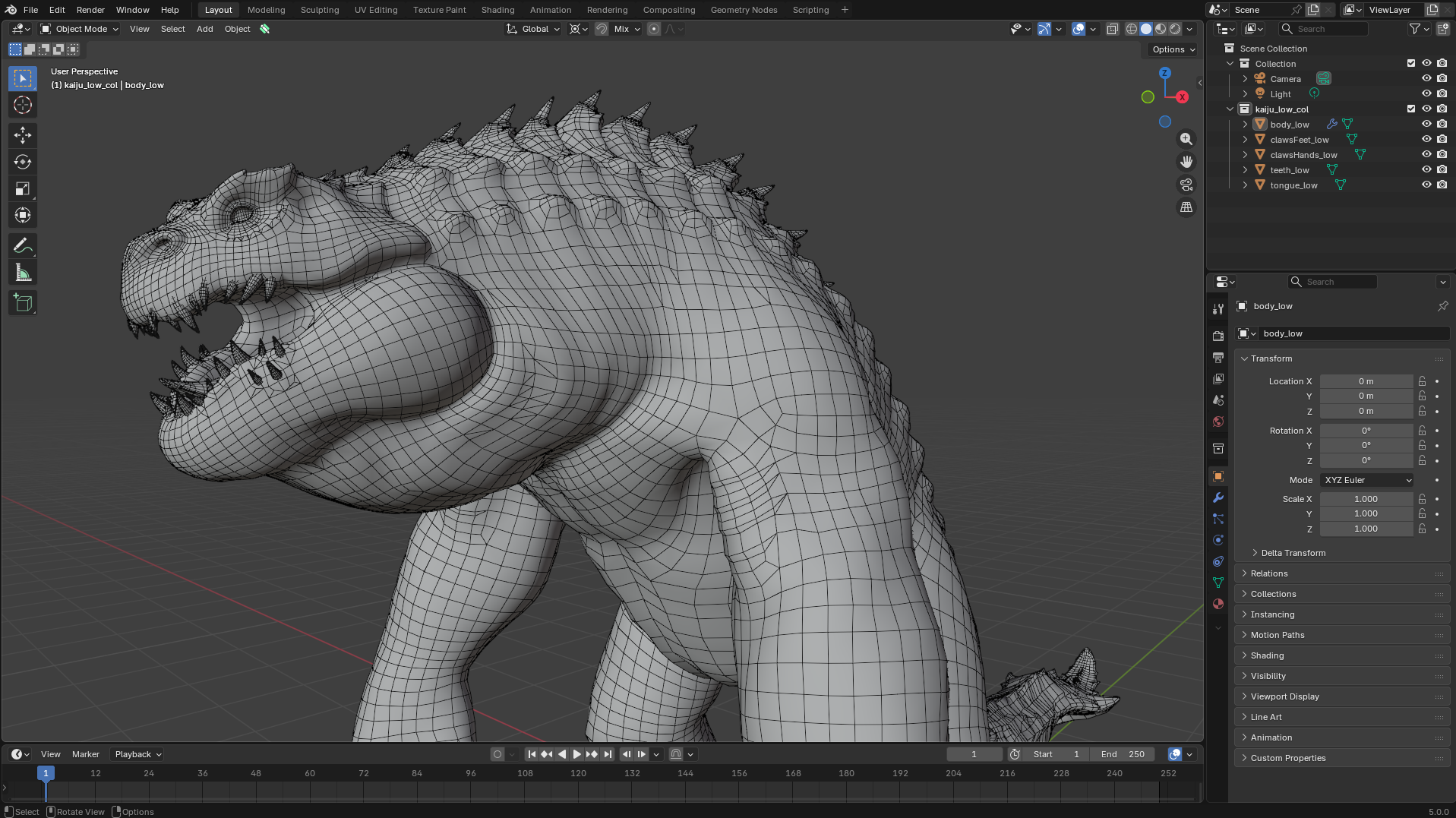The image size is (1456, 818).
Task: Open the Tool properties tab
Action: pos(1218,308)
